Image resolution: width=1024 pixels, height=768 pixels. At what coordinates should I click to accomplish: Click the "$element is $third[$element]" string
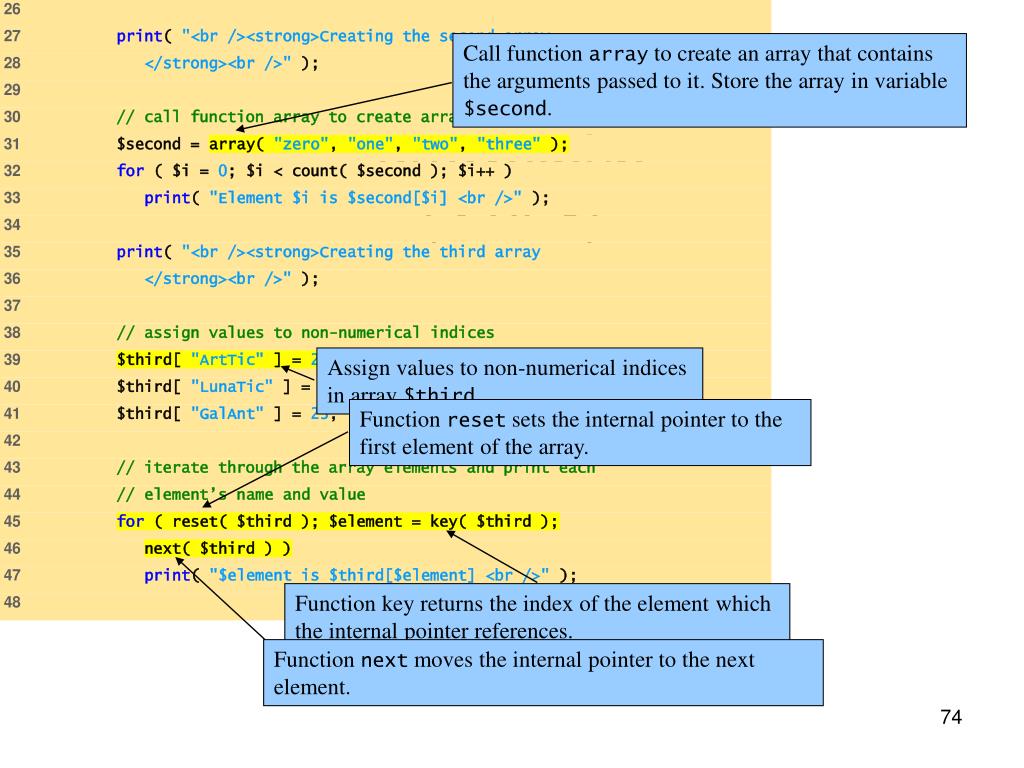379,575
